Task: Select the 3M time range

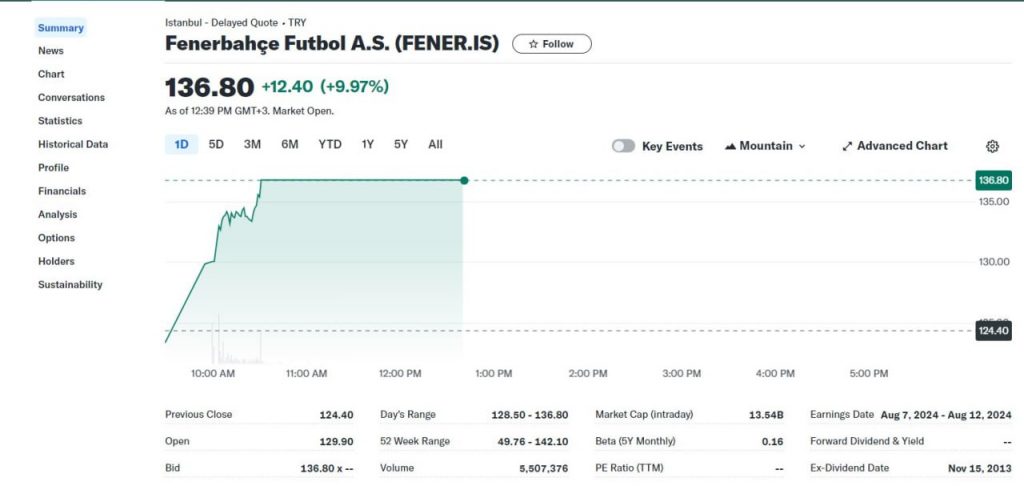Action: [x=252, y=145]
